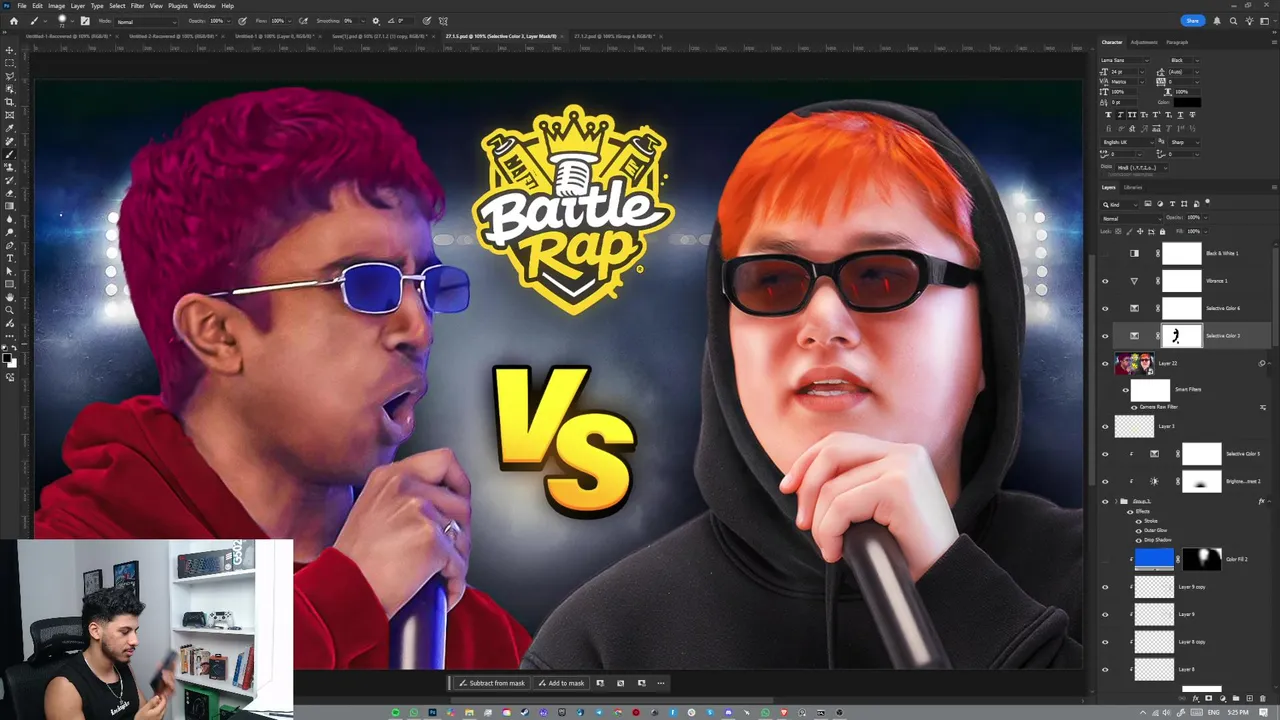Open the Layer menu
The width and height of the screenshot is (1280, 720).
[x=77, y=6]
